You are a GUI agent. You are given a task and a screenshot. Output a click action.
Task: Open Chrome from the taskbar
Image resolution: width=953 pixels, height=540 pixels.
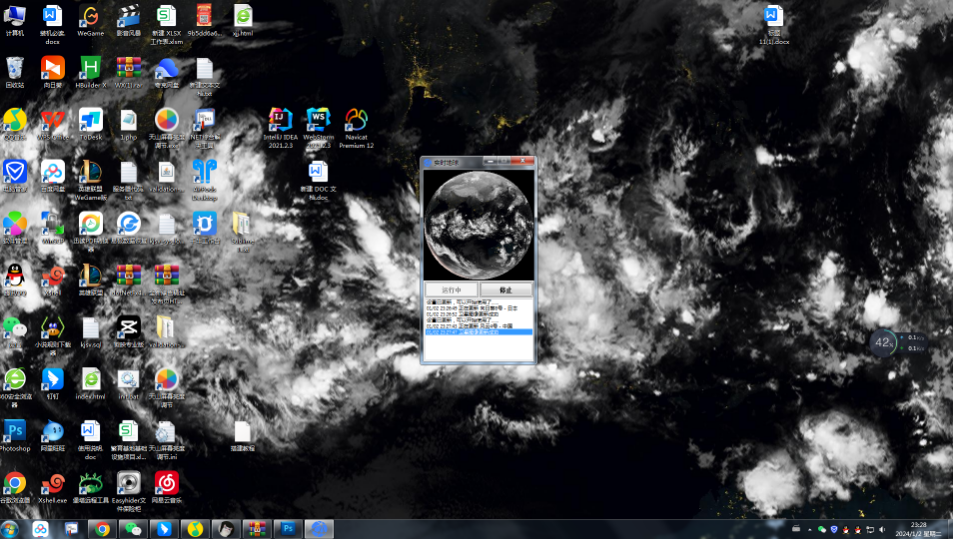[102, 529]
